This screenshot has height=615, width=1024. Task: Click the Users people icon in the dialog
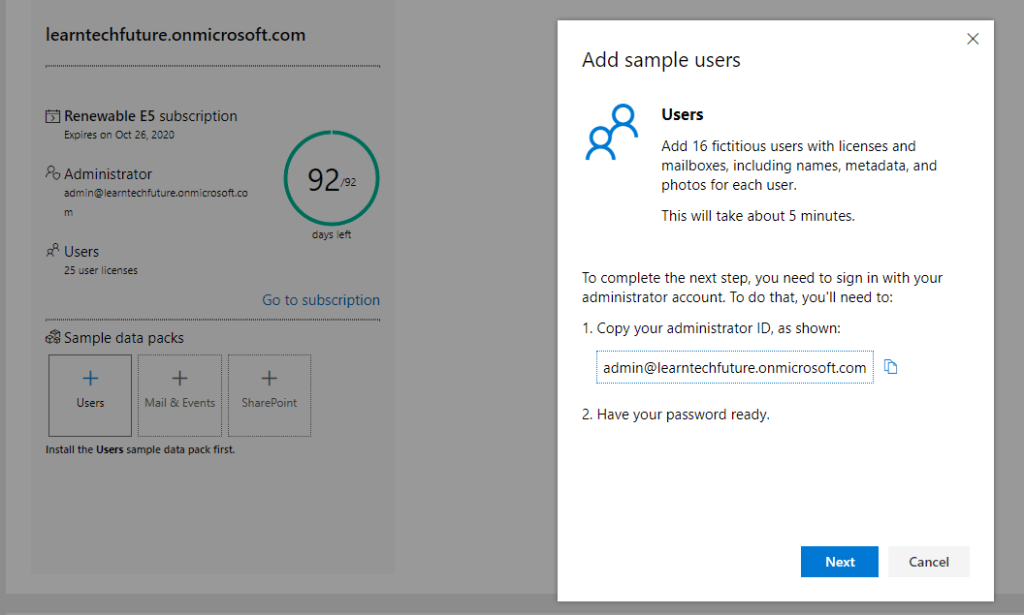point(610,130)
